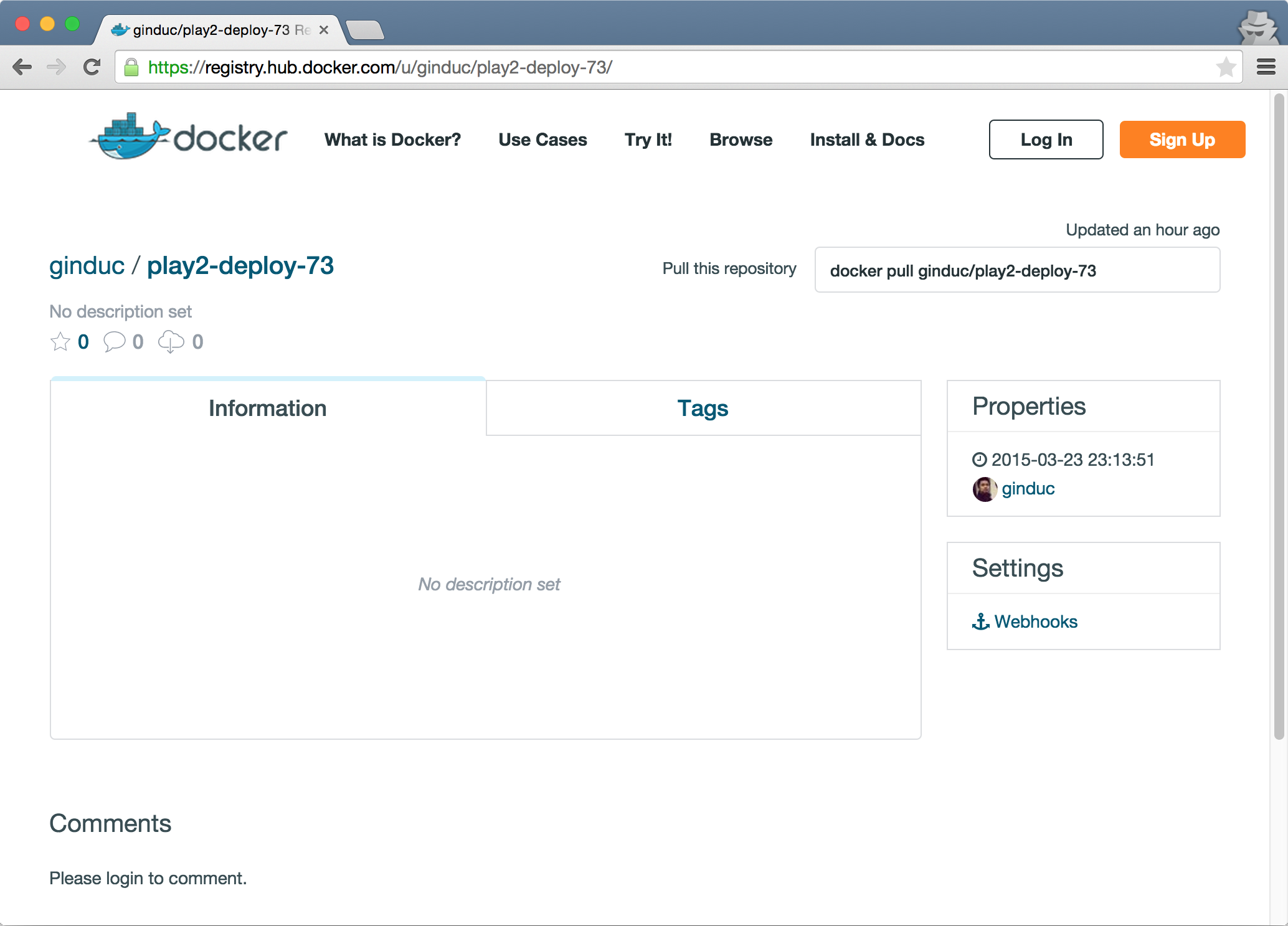
Task: Open the What is Docker? menu item
Action: (392, 139)
